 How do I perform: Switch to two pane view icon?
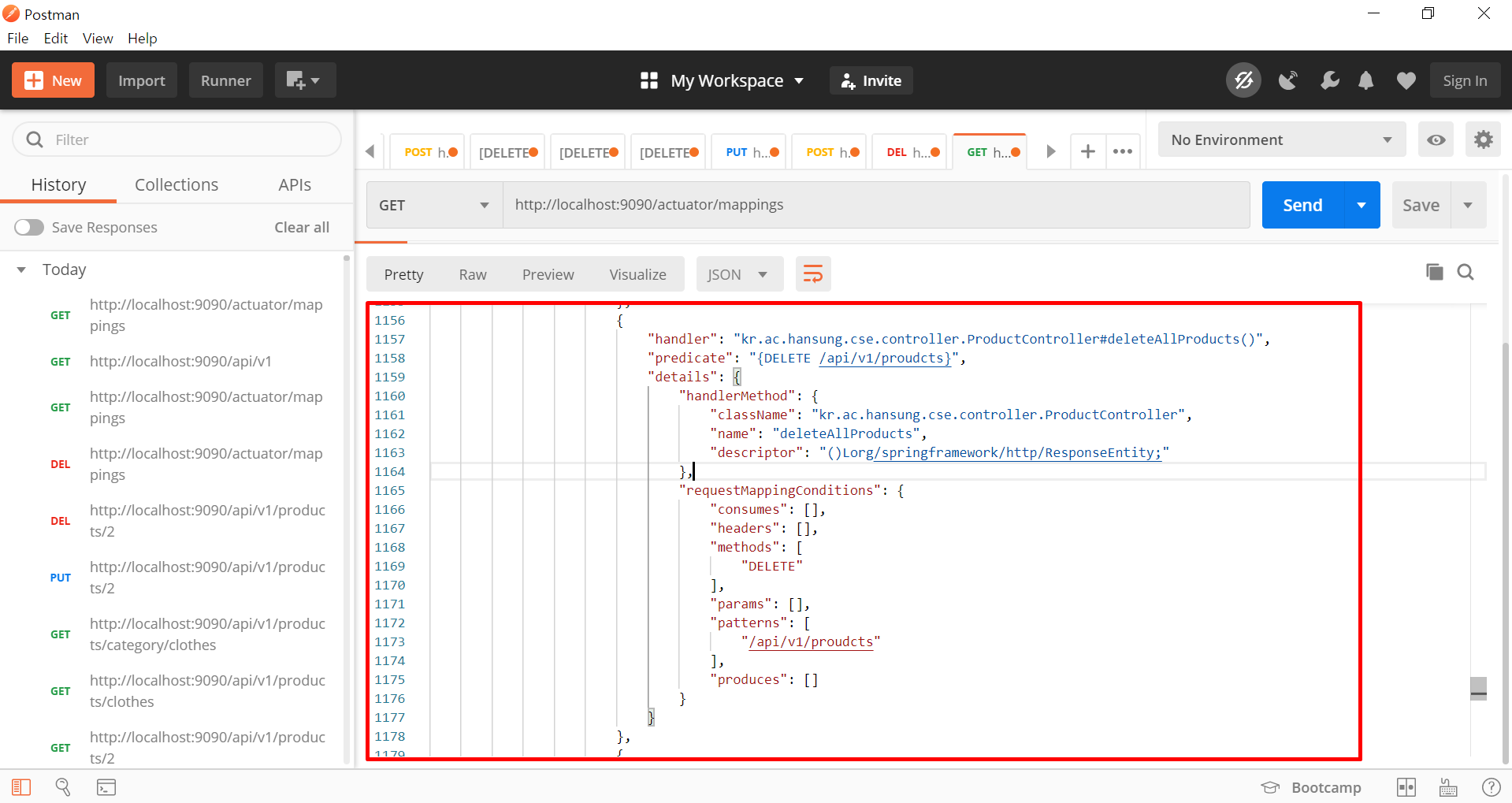[1406, 787]
